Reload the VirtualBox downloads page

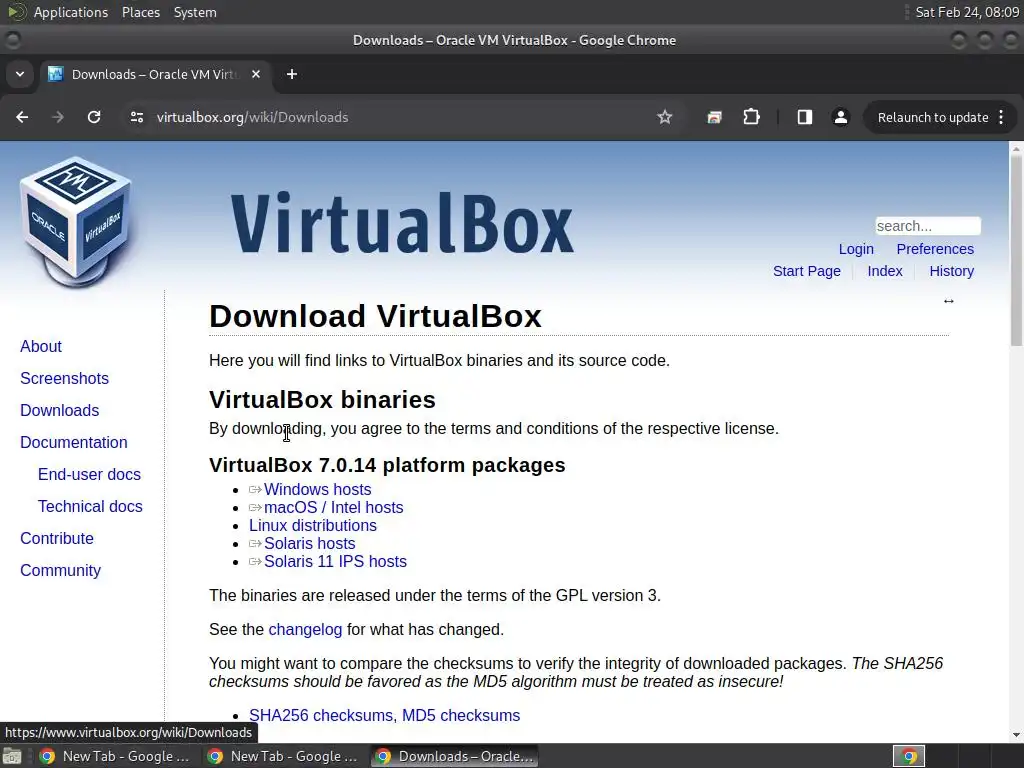tap(94, 117)
